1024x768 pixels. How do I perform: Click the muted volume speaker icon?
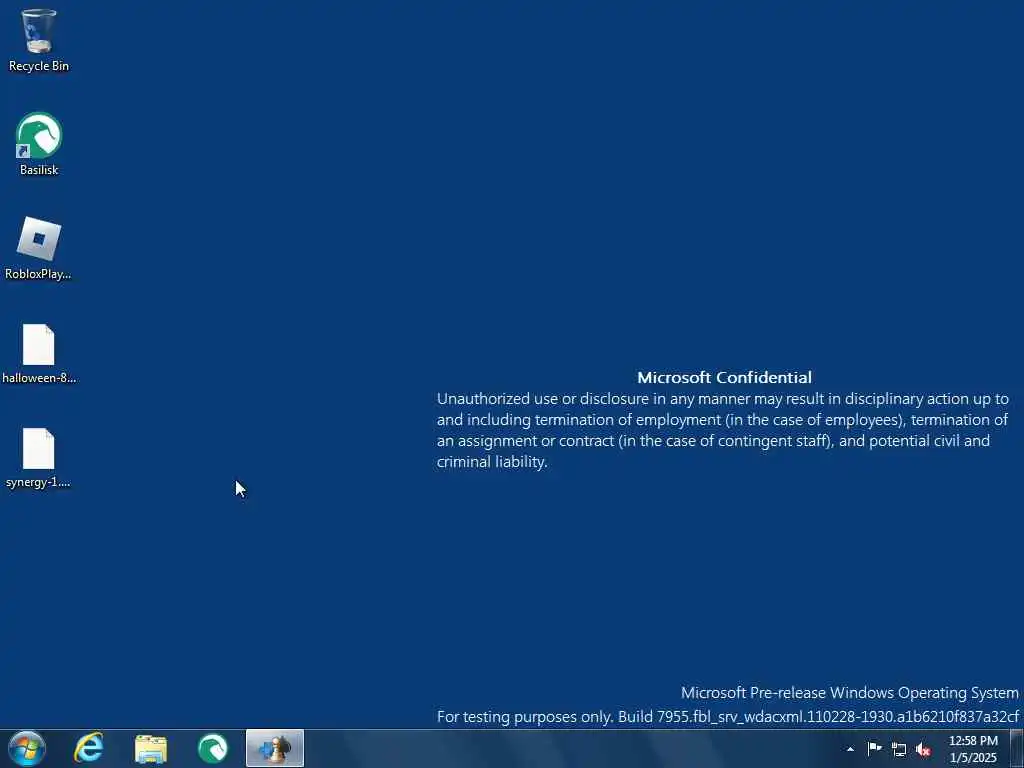click(923, 749)
